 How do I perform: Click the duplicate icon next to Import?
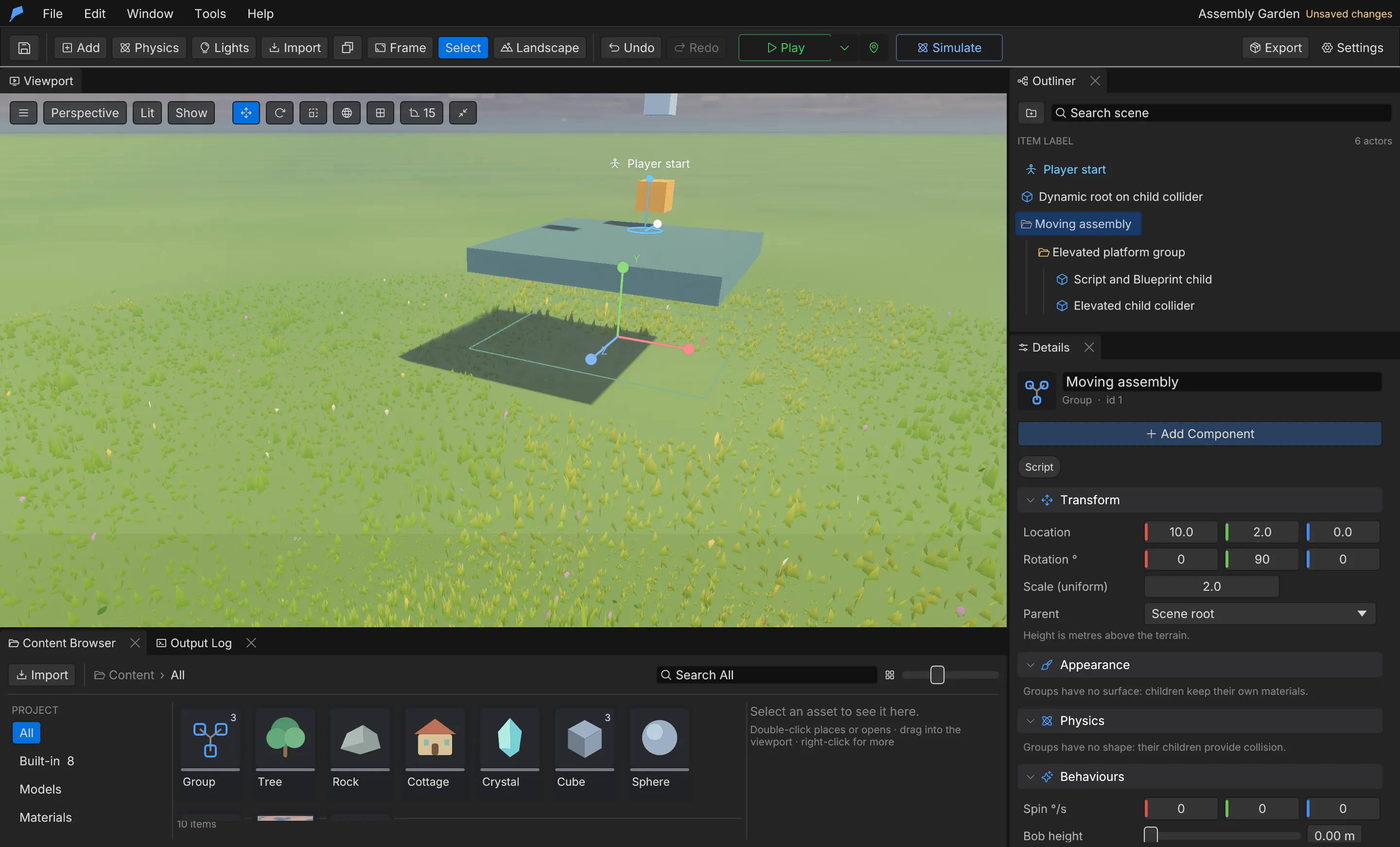[347, 48]
